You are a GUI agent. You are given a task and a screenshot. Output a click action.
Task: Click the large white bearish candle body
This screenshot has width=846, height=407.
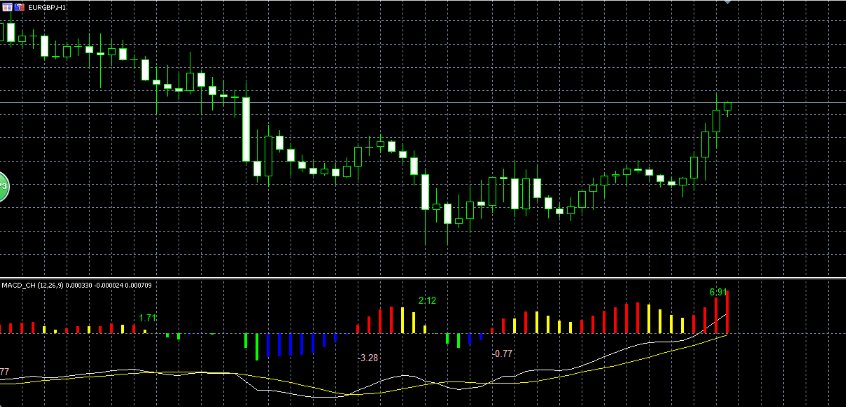coord(245,129)
